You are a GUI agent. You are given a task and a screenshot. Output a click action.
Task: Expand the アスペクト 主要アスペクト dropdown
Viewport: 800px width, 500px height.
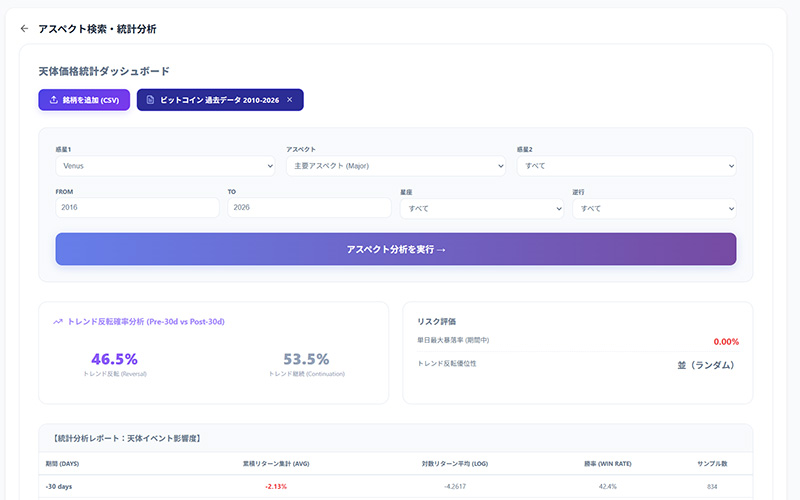pos(395,166)
